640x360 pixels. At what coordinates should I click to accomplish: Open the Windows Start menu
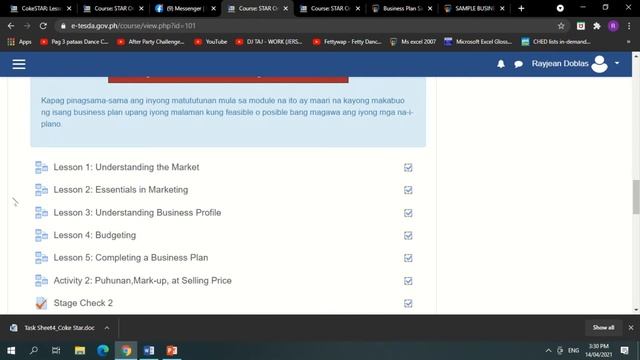(11, 351)
